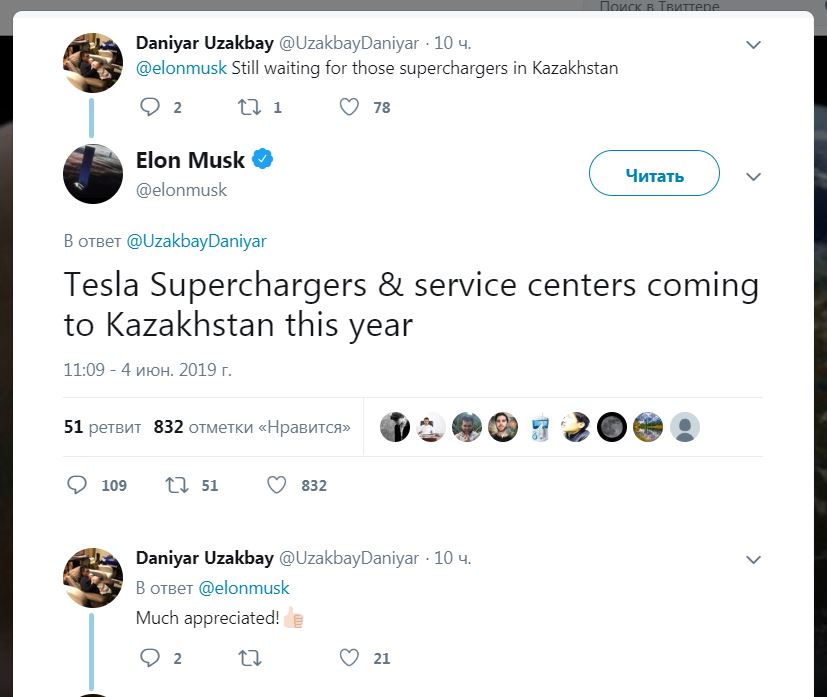View the 832 отметки «Нравится» list
The height and width of the screenshot is (697, 827).
tap(252, 427)
